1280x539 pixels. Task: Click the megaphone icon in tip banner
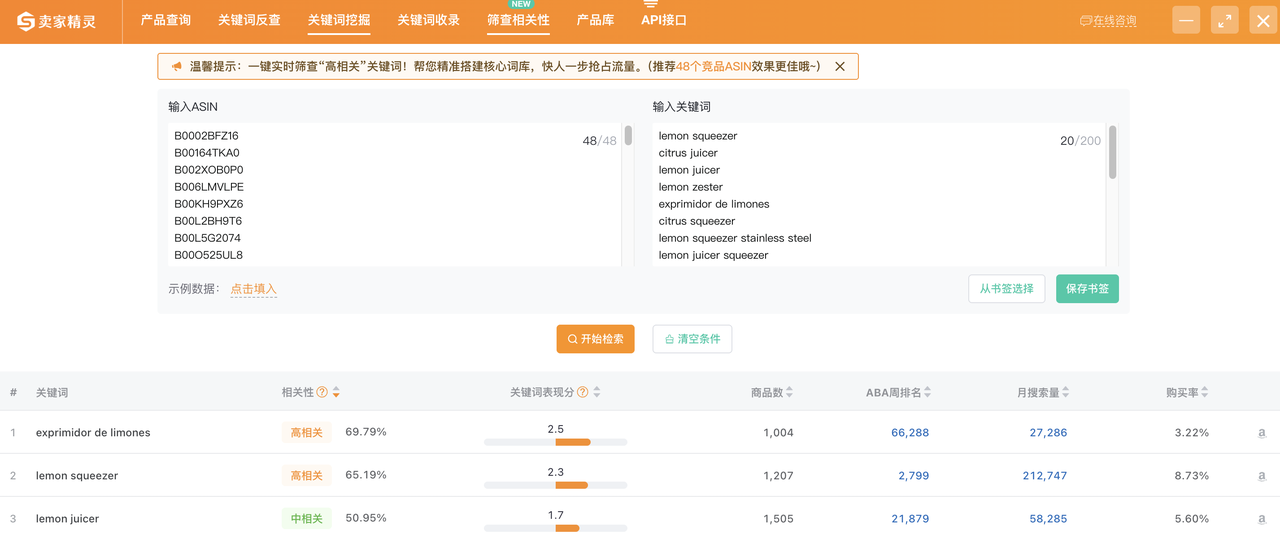176,66
